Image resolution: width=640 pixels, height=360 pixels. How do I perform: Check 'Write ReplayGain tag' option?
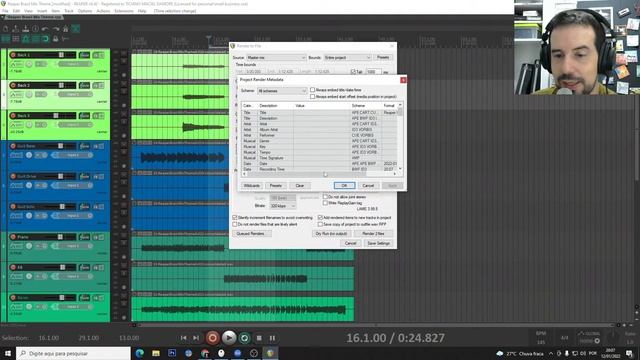(x=325, y=203)
